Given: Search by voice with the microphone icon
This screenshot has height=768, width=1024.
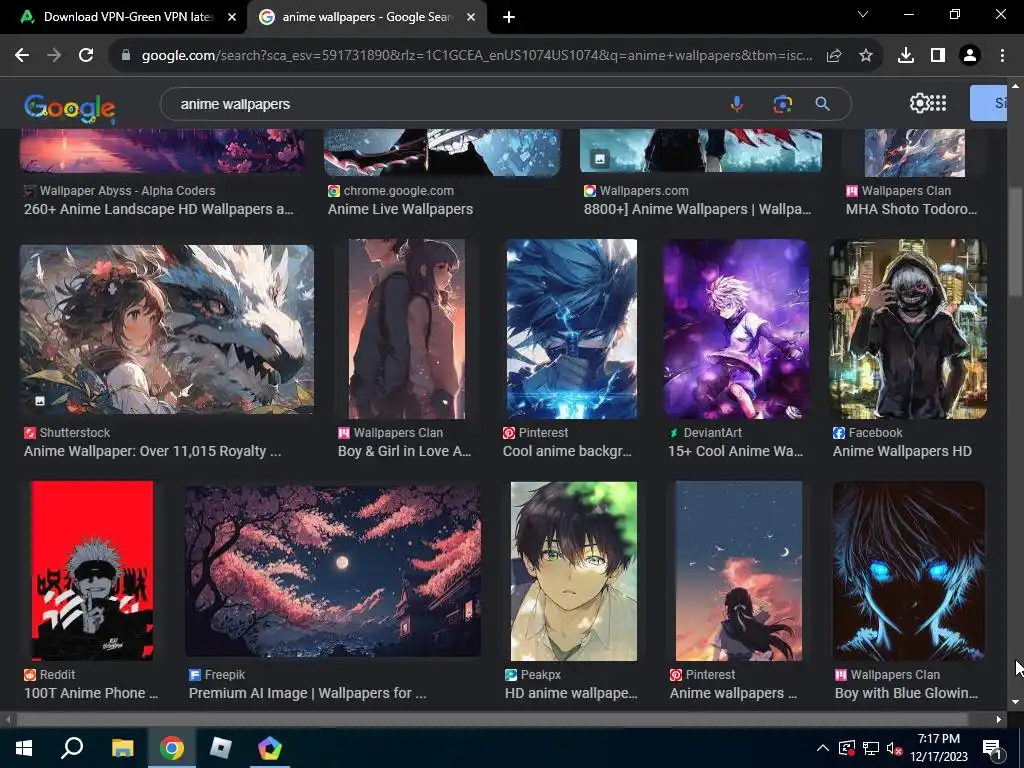Looking at the screenshot, I should [737, 104].
